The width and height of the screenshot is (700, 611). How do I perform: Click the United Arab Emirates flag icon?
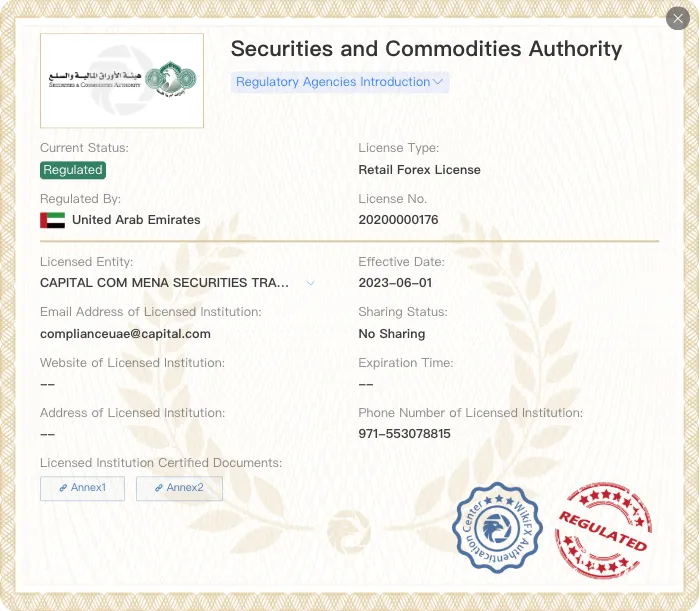click(53, 220)
